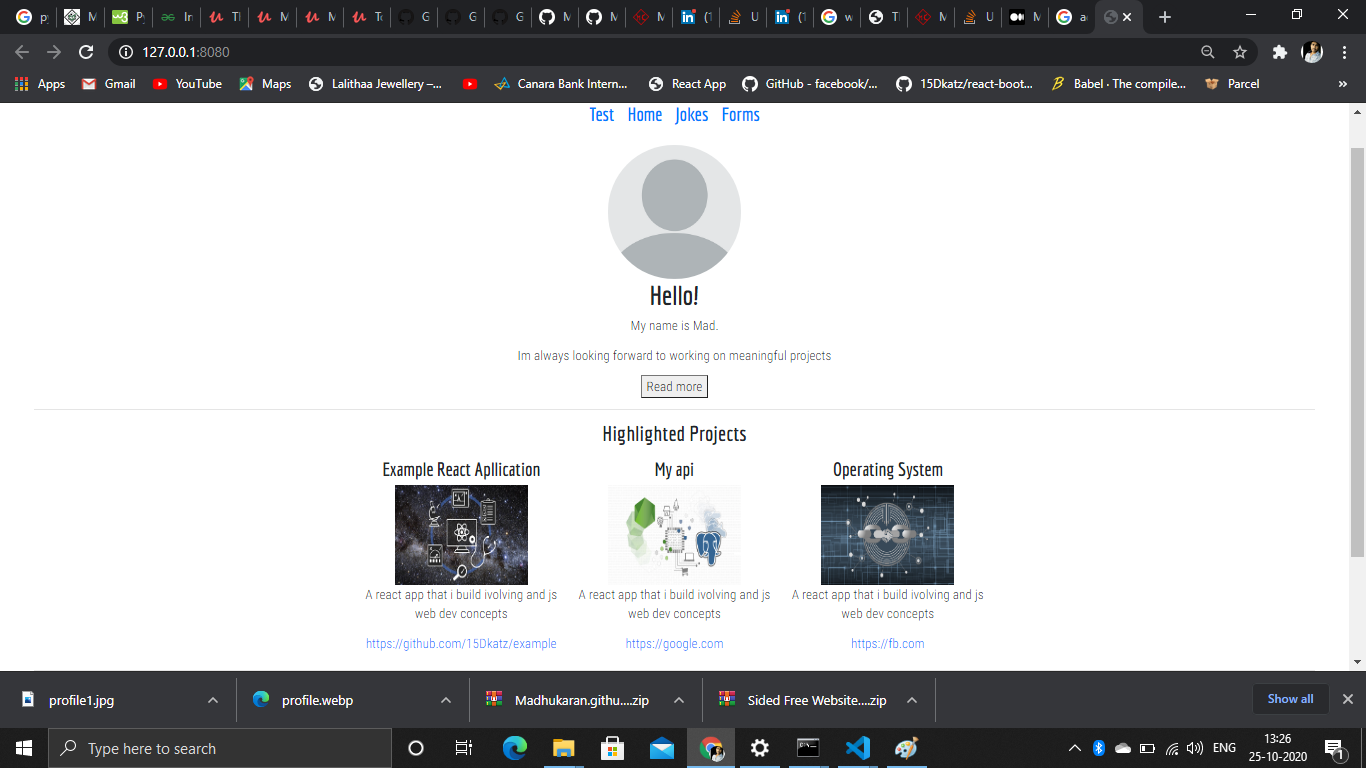Open the zoom magnifier icon in address bar
The width and height of the screenshot is (1366, 768).
[x=1208, y=52]
